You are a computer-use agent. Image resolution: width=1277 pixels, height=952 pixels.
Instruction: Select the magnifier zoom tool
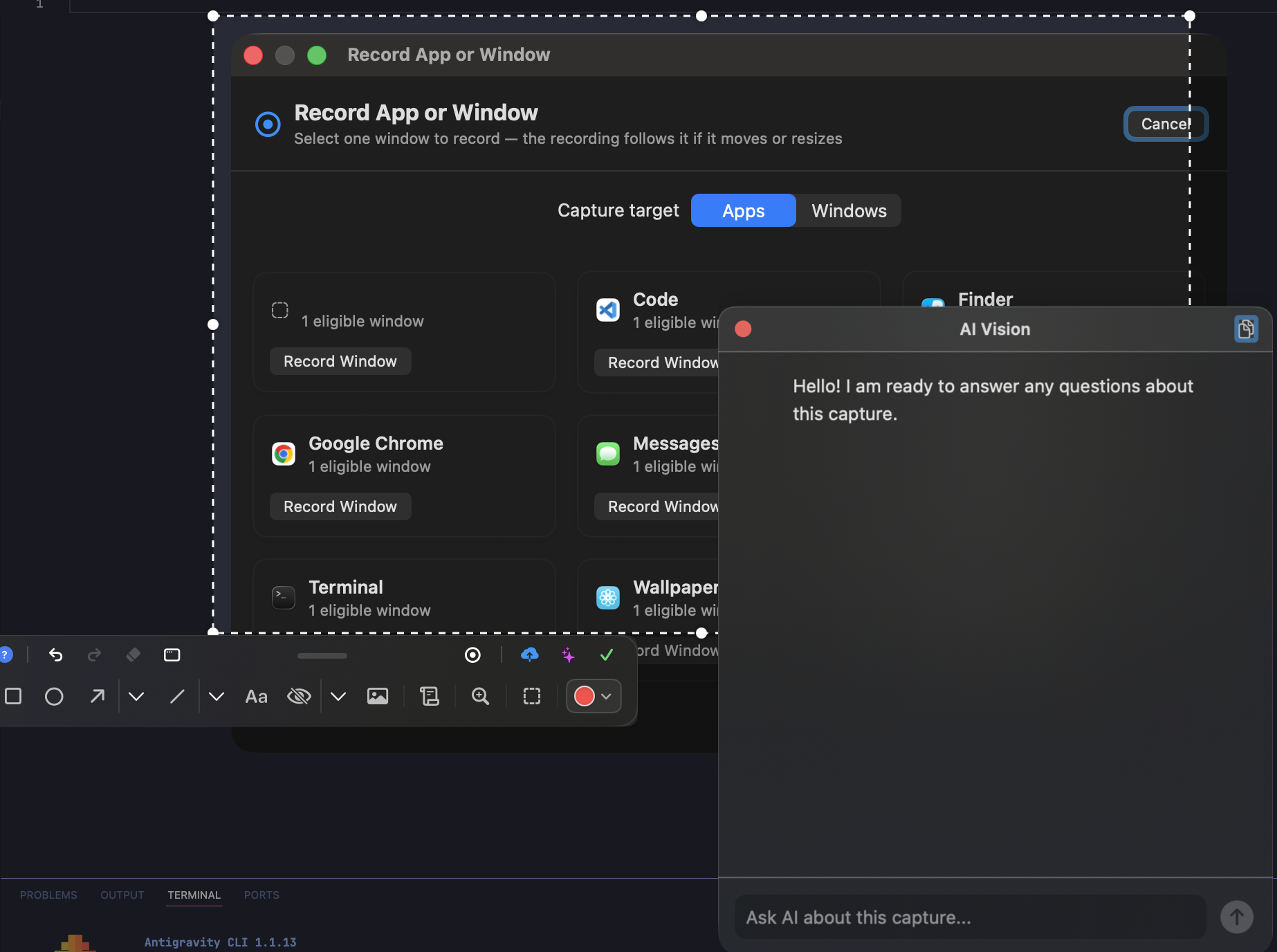[480, 696]
